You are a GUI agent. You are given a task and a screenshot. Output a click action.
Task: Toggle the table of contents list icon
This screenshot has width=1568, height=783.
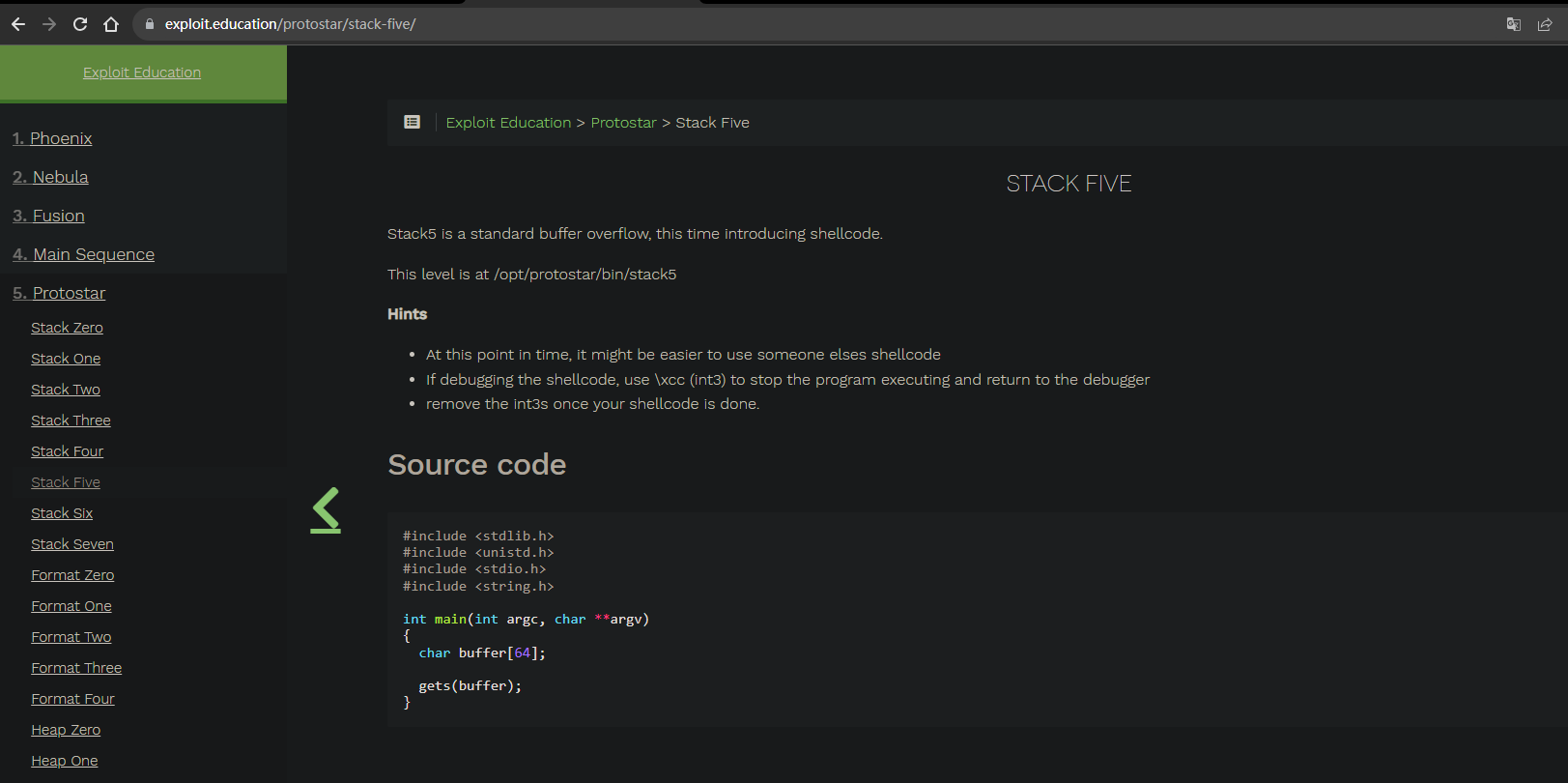point(413,122)
